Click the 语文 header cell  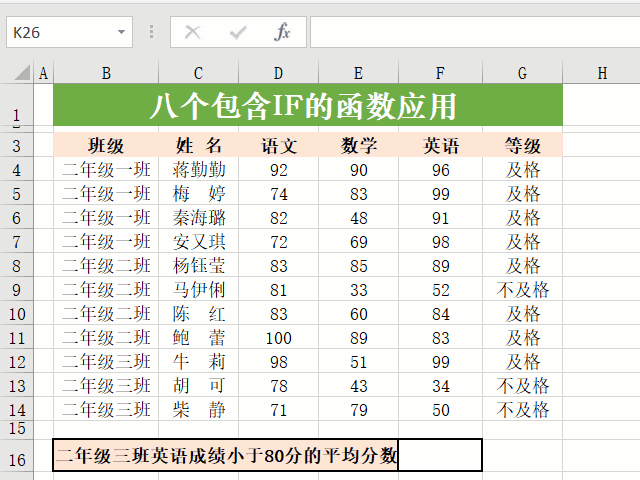click(278, 145)
